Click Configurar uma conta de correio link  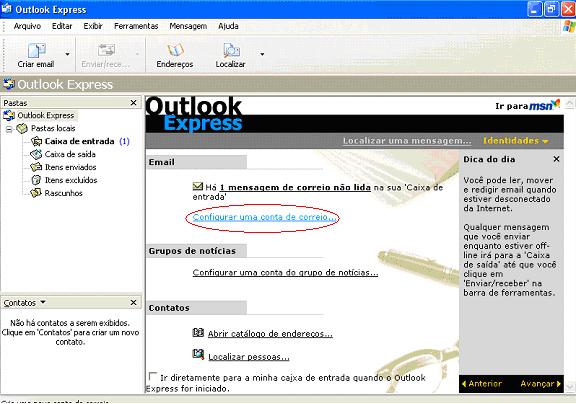click(x=264, y=217)
